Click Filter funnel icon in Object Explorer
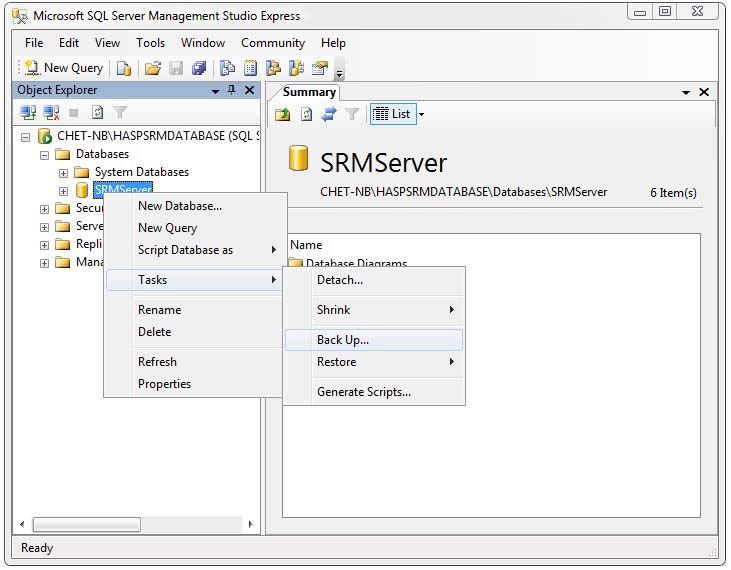731x570 pixels. coord(120,112)
